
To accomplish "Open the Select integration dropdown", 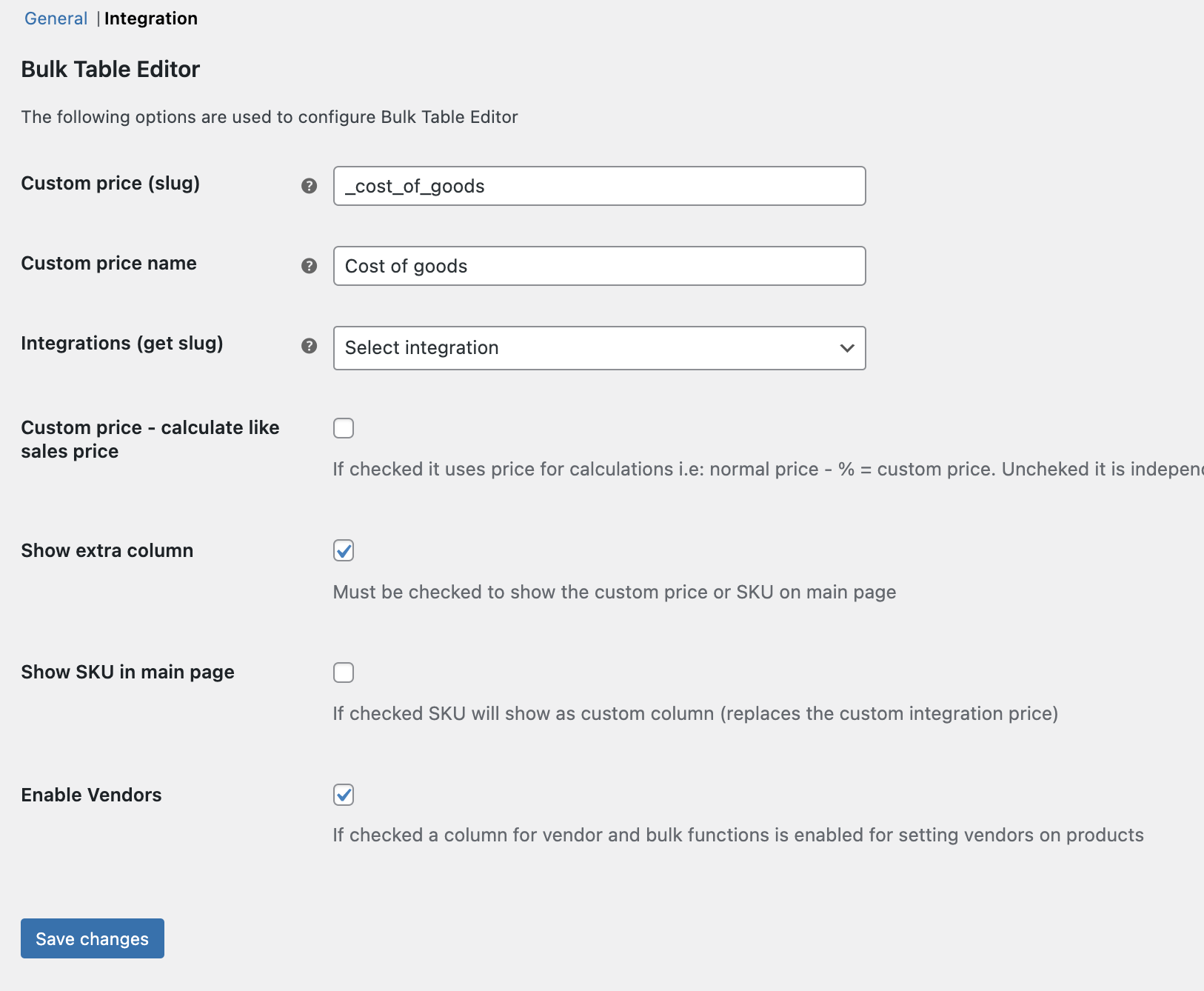I will (600, 348).
